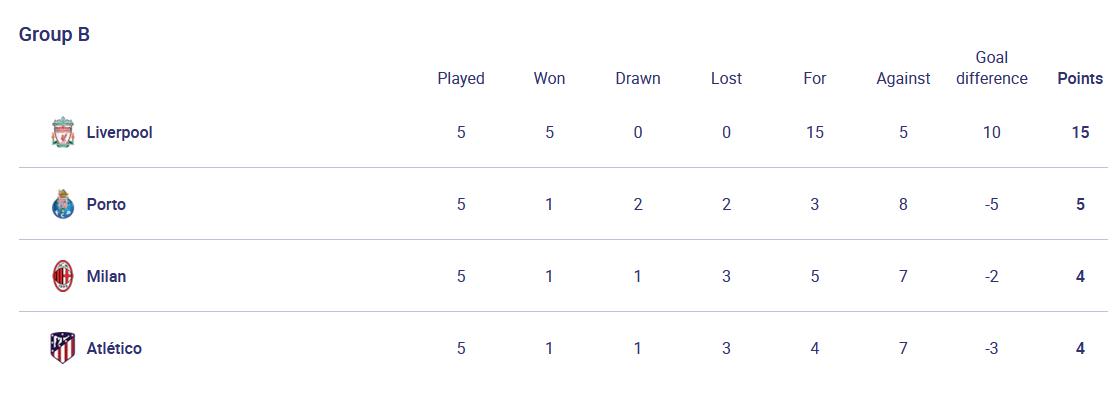The image size is (1108, 395).
Task: Click the Won column header
Action: click(550, 78)
